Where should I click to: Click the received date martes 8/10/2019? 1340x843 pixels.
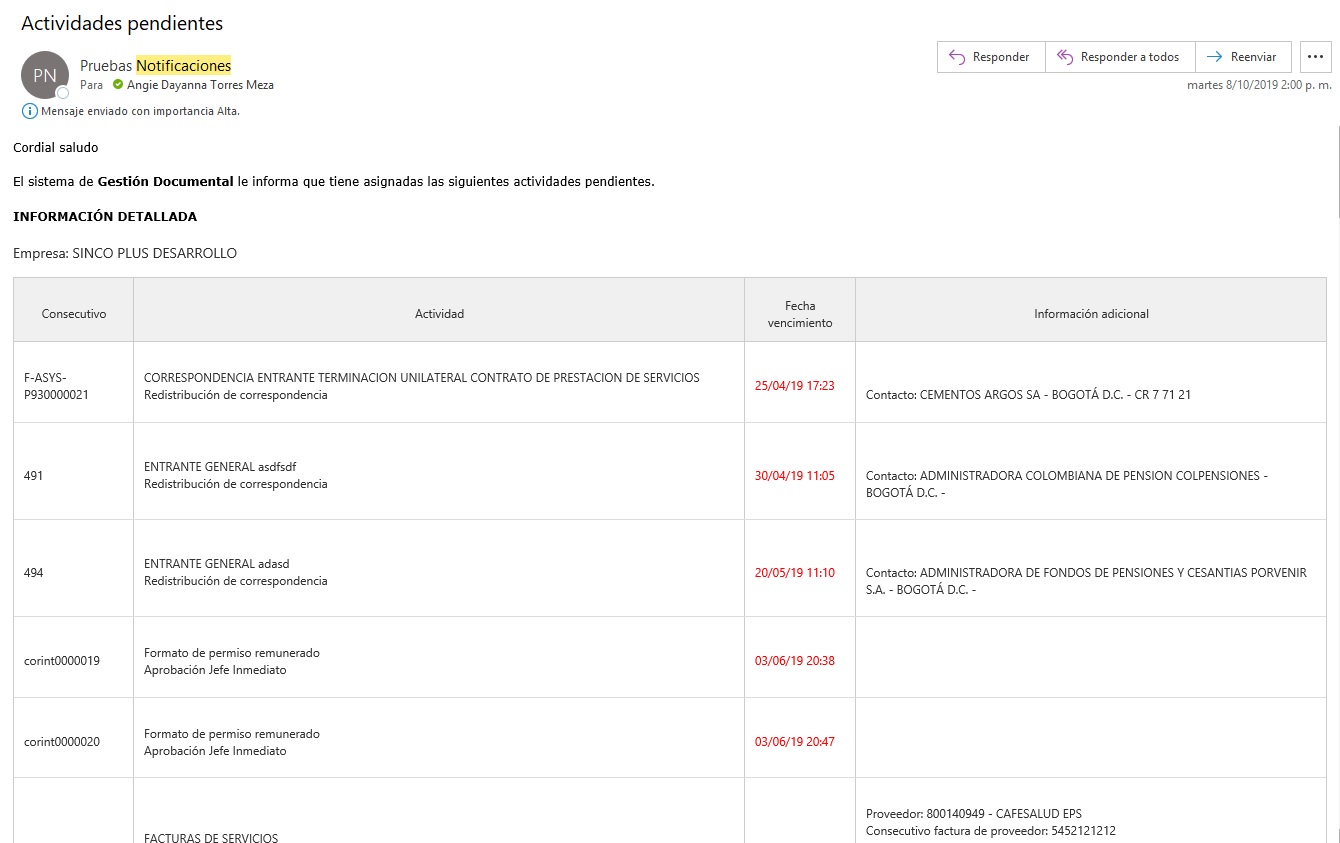pos(1259,85)
